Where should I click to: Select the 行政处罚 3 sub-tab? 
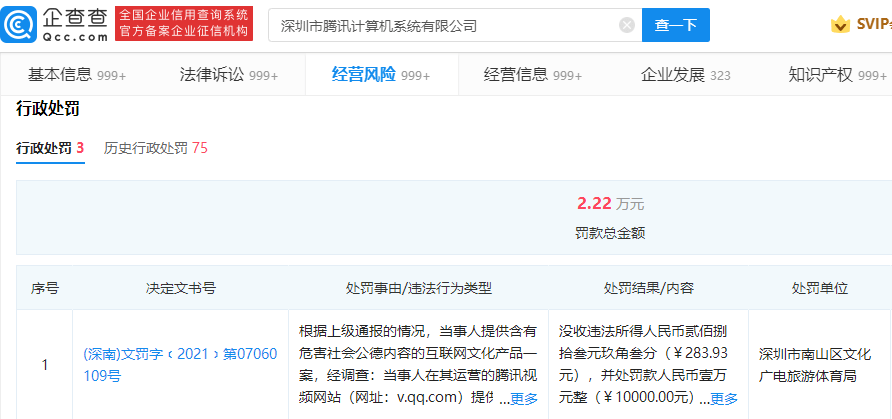pyautogui.click(x=49, y=148)
